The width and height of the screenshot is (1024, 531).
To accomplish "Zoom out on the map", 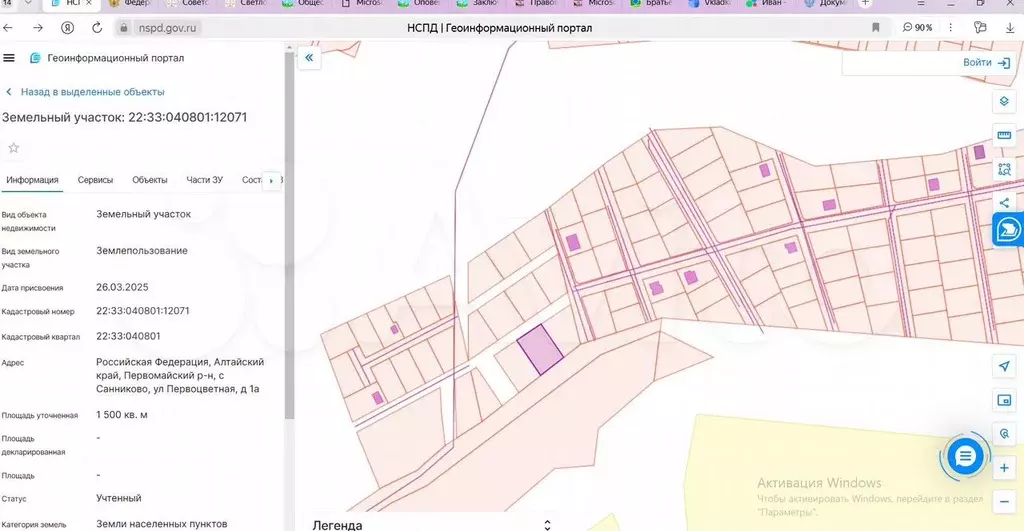I will (x=1004, y=502).
